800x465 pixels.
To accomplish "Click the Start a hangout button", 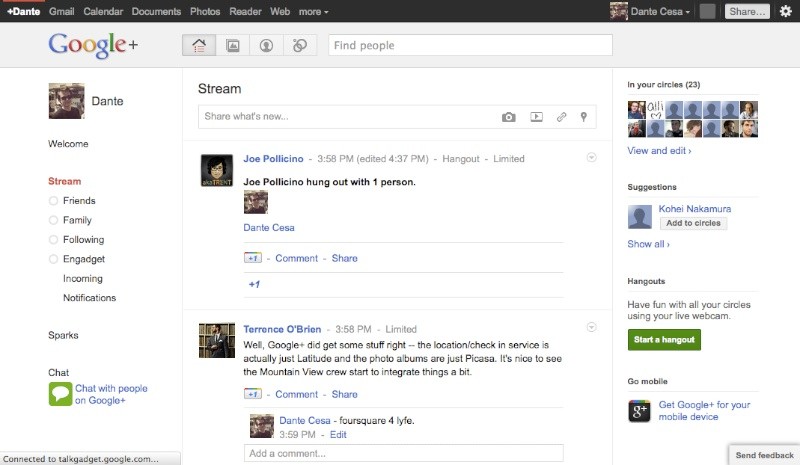I will click(x=664, y=339).
